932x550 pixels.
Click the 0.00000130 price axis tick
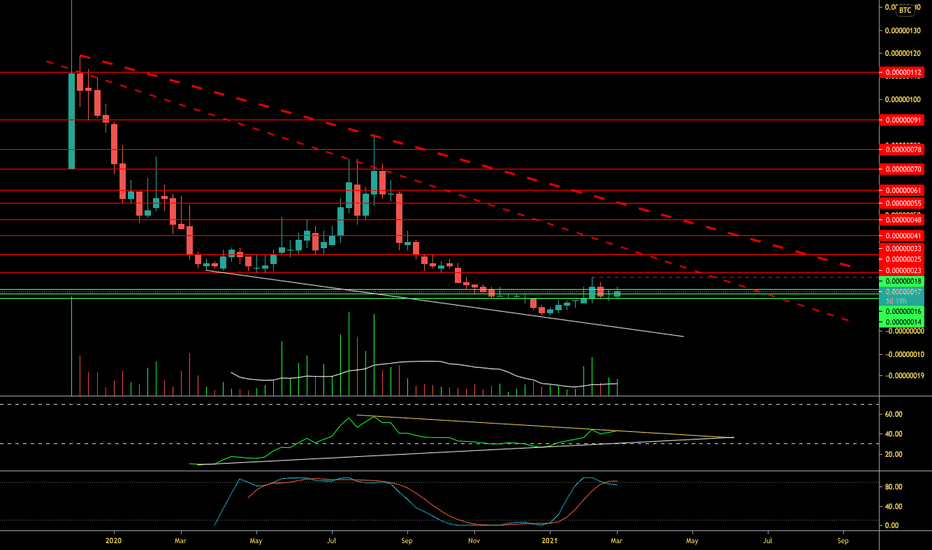pos(902,31)
